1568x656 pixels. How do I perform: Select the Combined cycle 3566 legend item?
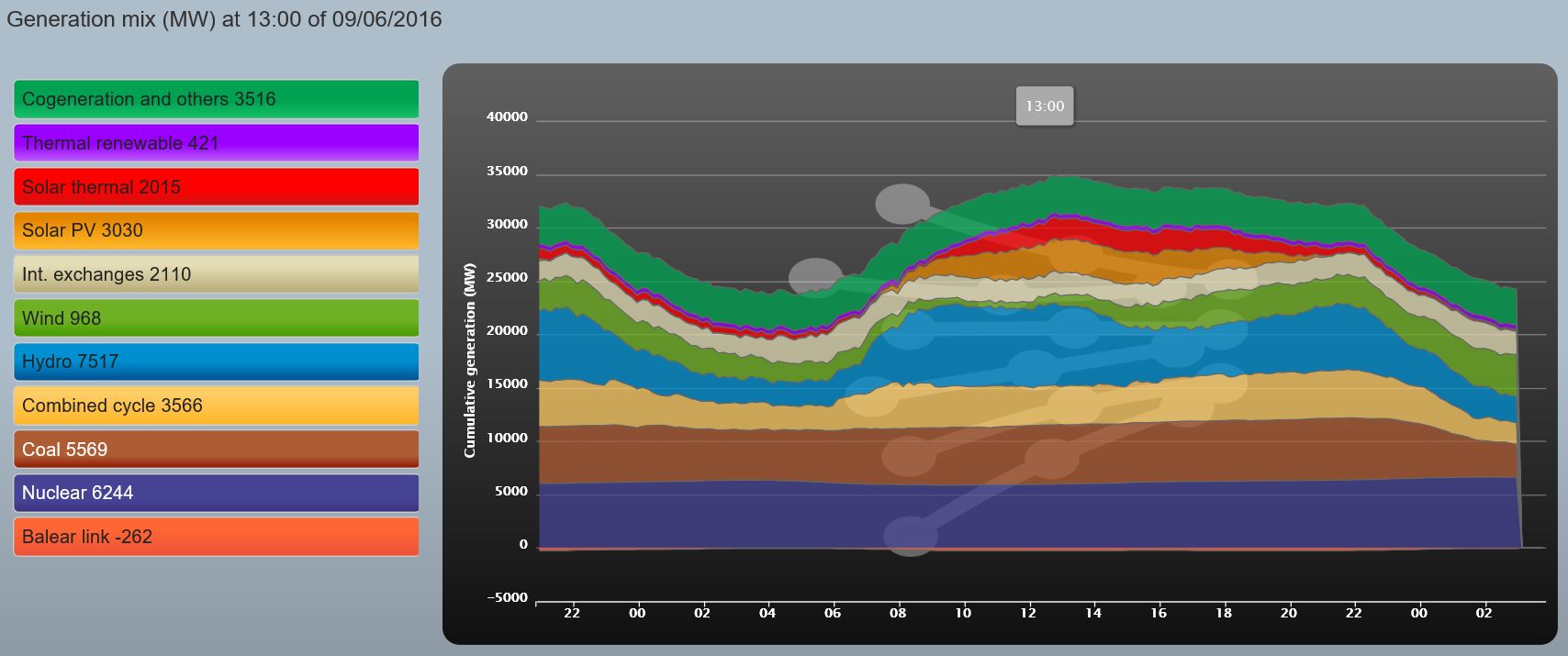tap(216, 406)
